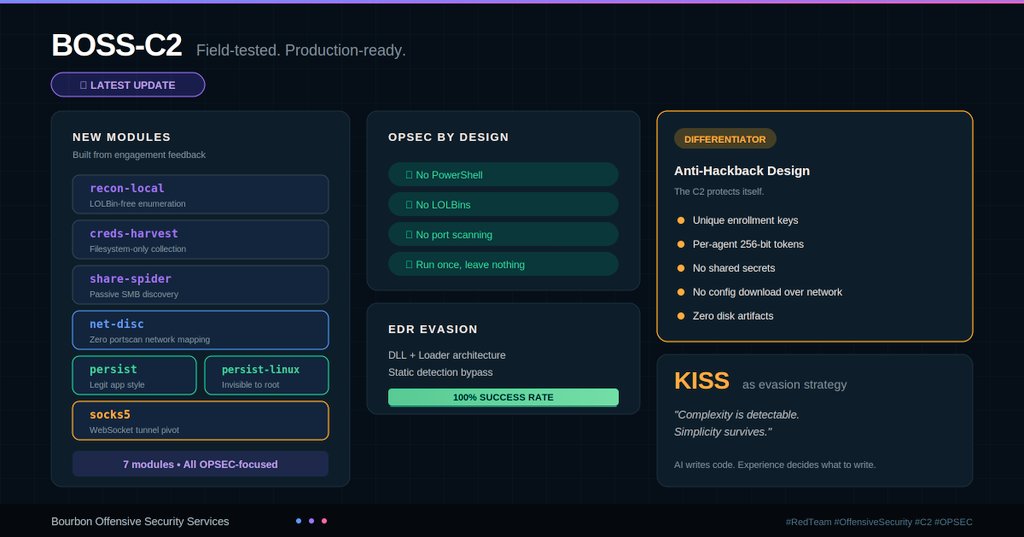Viewport: 1024px width, 537px height.
Task: Select the Run once, leave nothing pill
Action: pos(503,265)
